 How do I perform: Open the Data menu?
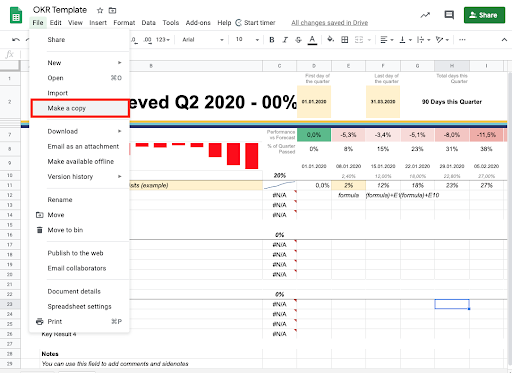click(x=148, y=23)
